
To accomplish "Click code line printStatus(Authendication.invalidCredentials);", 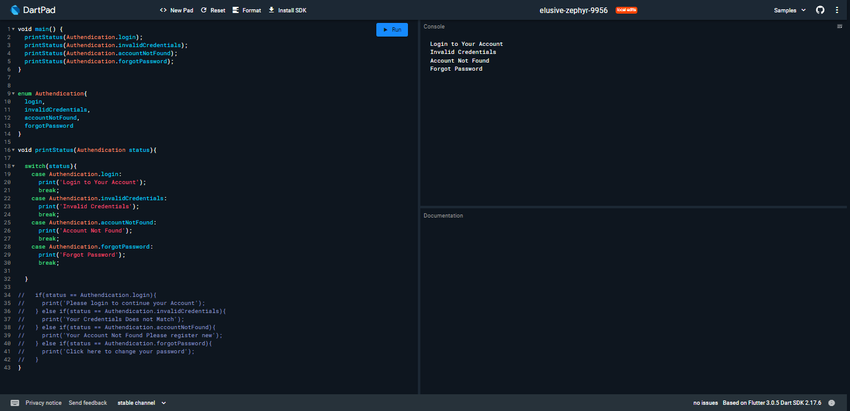I will click(x=106, y=45).
